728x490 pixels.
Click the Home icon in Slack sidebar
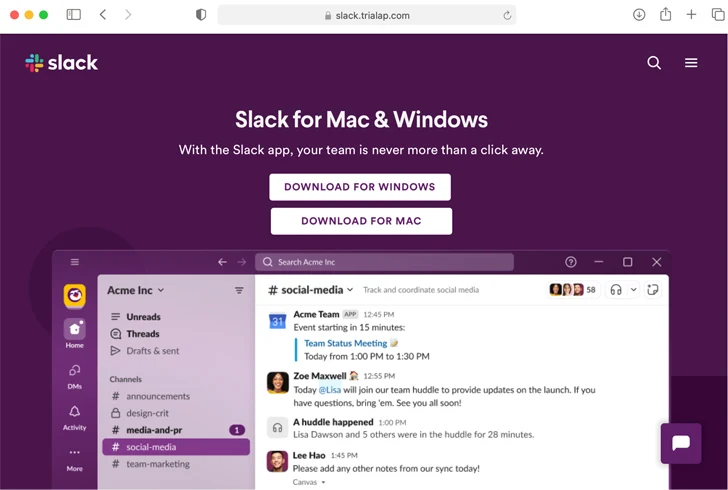pyautogui.click(x=75, y=332)
